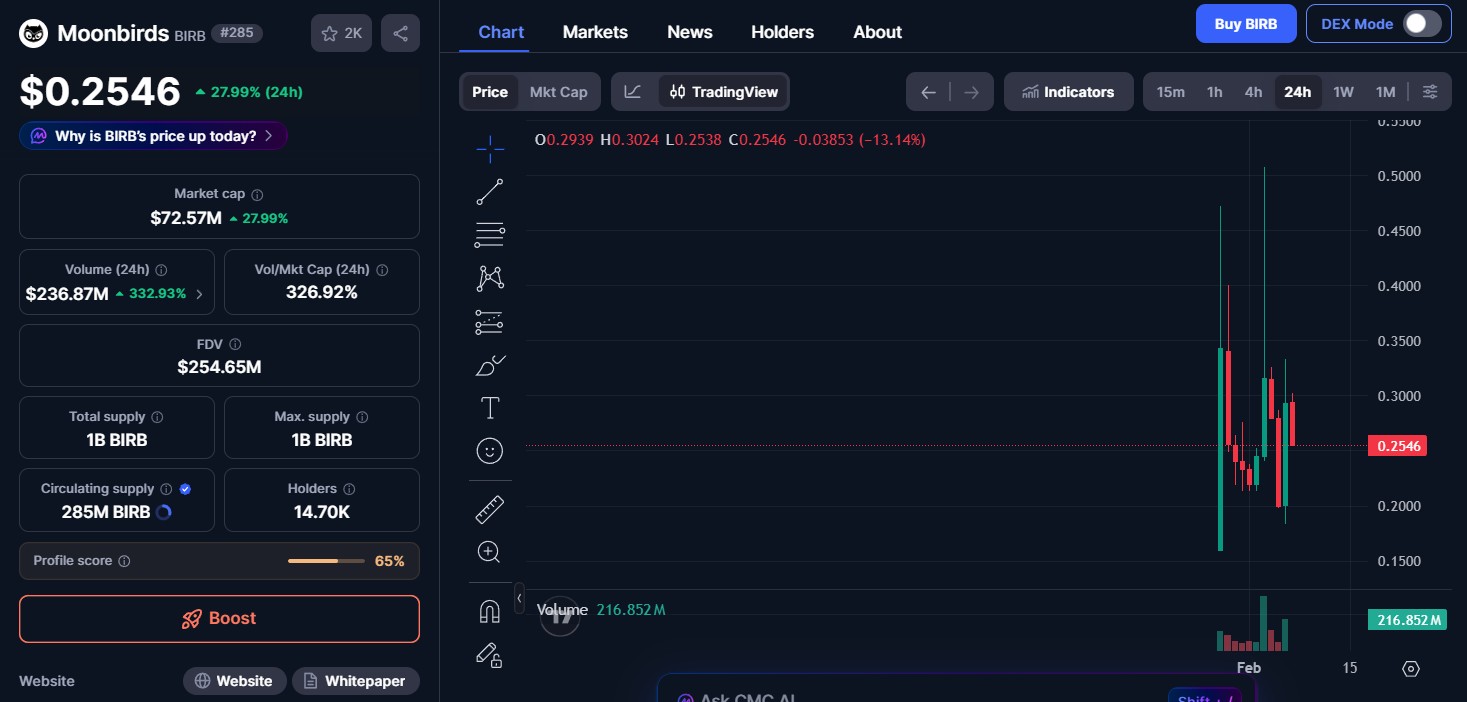Collapse the drawing toolbar with the arrow
This screenshot has height=702, width=1467.
519,598
